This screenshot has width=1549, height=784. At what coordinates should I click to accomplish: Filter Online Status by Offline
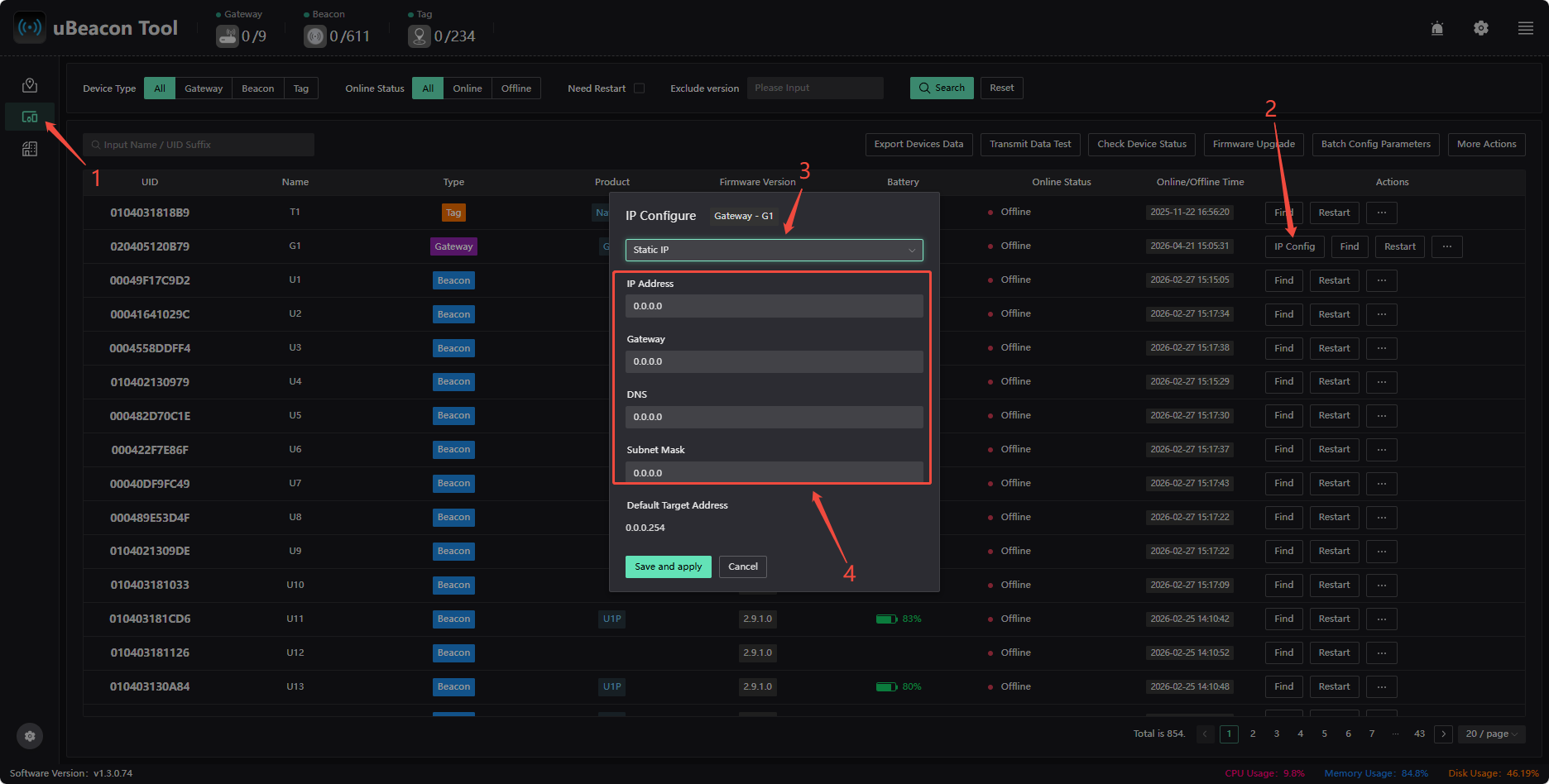click(516, 88)
